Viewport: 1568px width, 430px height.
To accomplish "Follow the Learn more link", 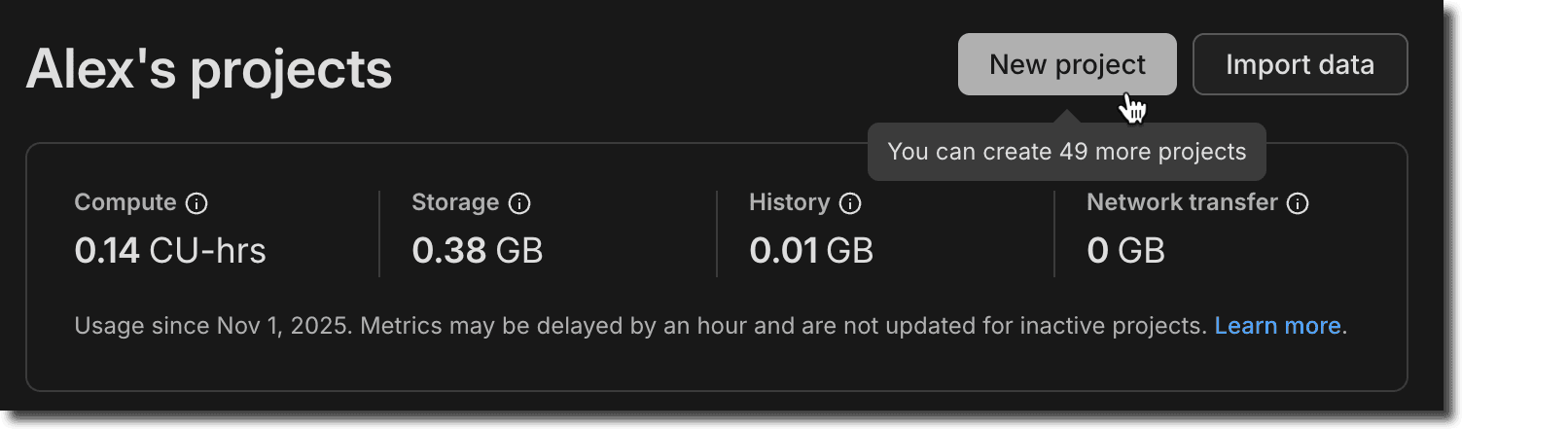I will click(x=1277, y=326).
